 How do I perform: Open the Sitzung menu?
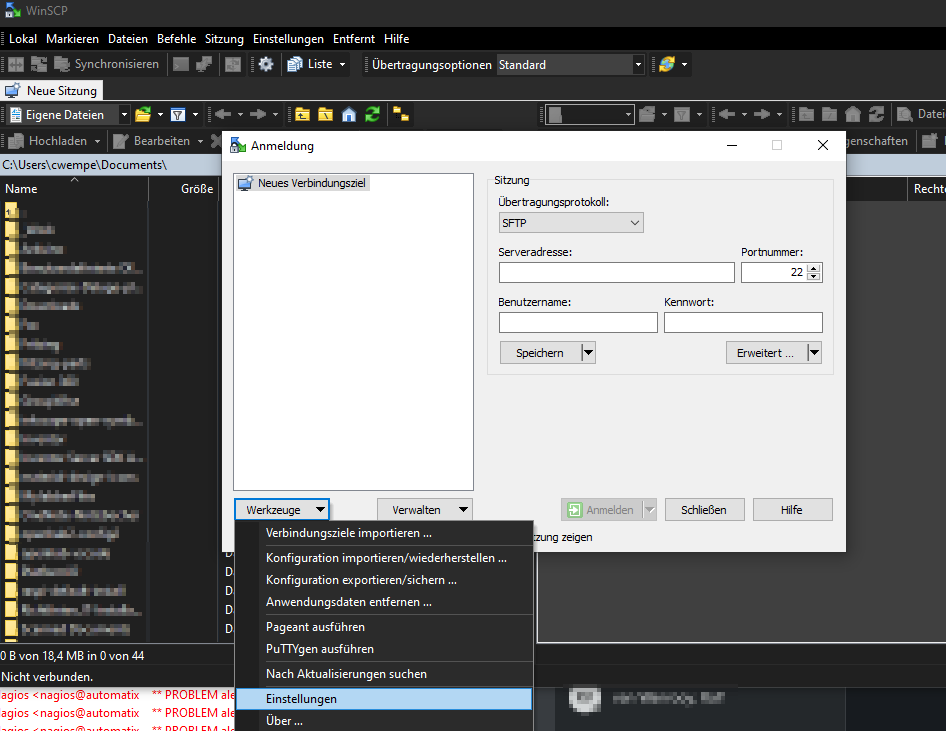point(224,39)
